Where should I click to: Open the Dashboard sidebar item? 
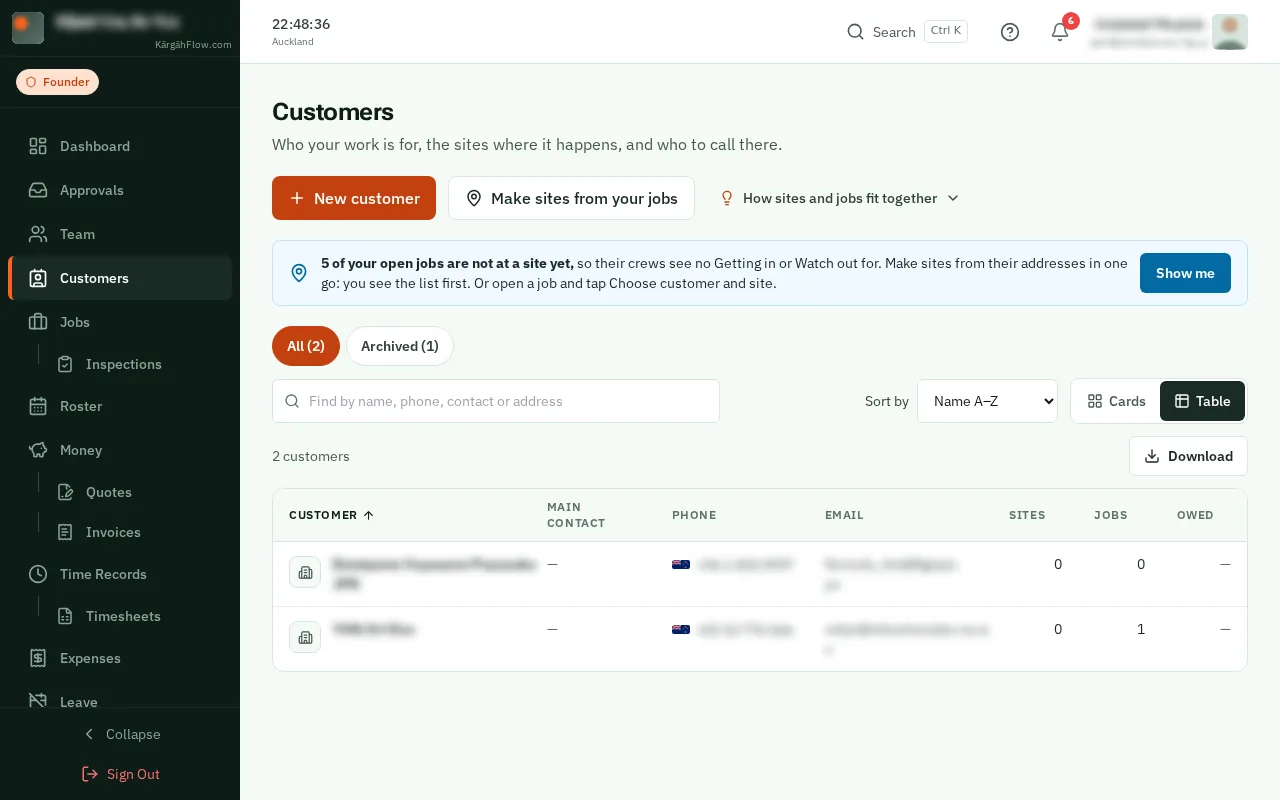point(120,146)
